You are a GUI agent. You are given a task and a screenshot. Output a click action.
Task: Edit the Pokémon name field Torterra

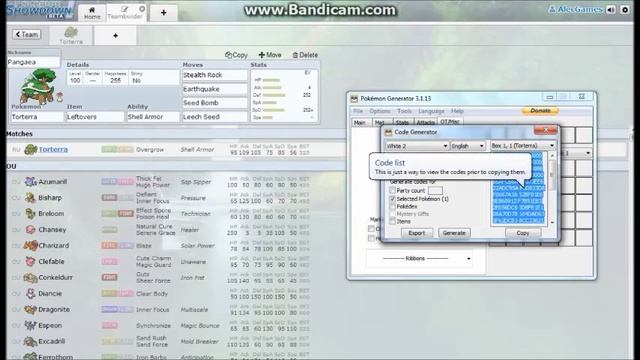tap(37, 117)
